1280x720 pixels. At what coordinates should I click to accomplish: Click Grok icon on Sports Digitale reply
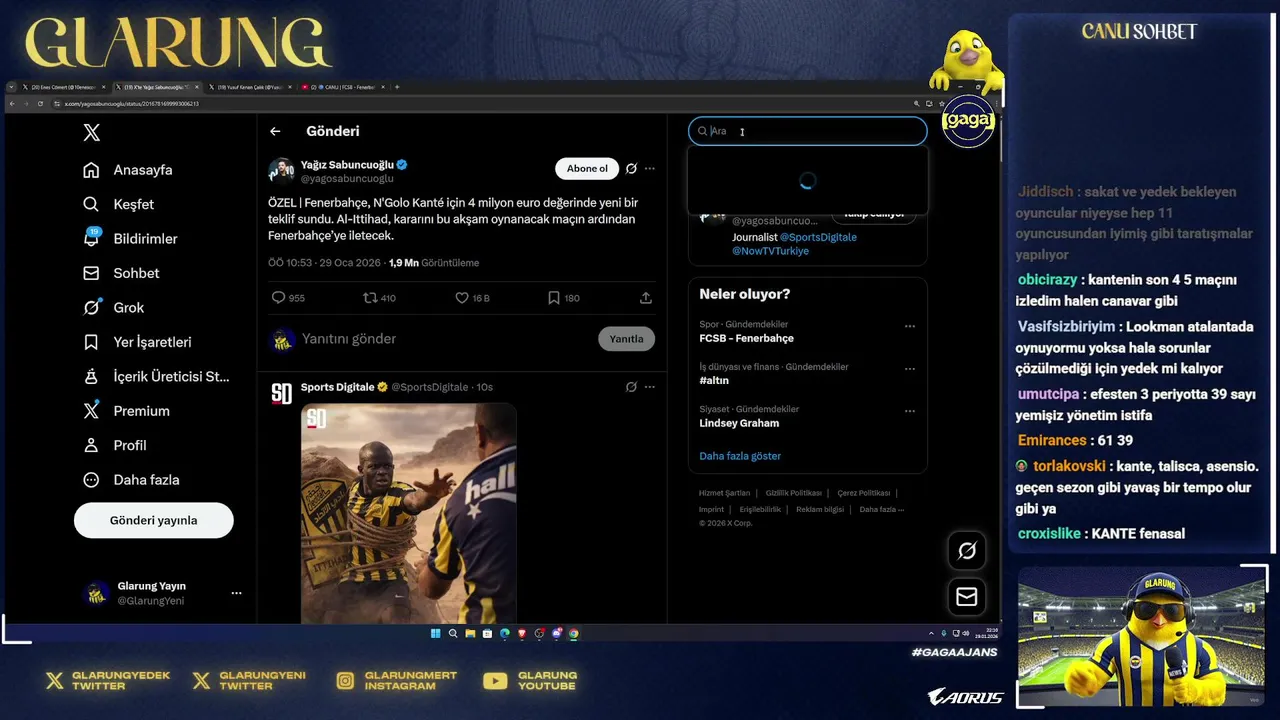click(631, 387)
